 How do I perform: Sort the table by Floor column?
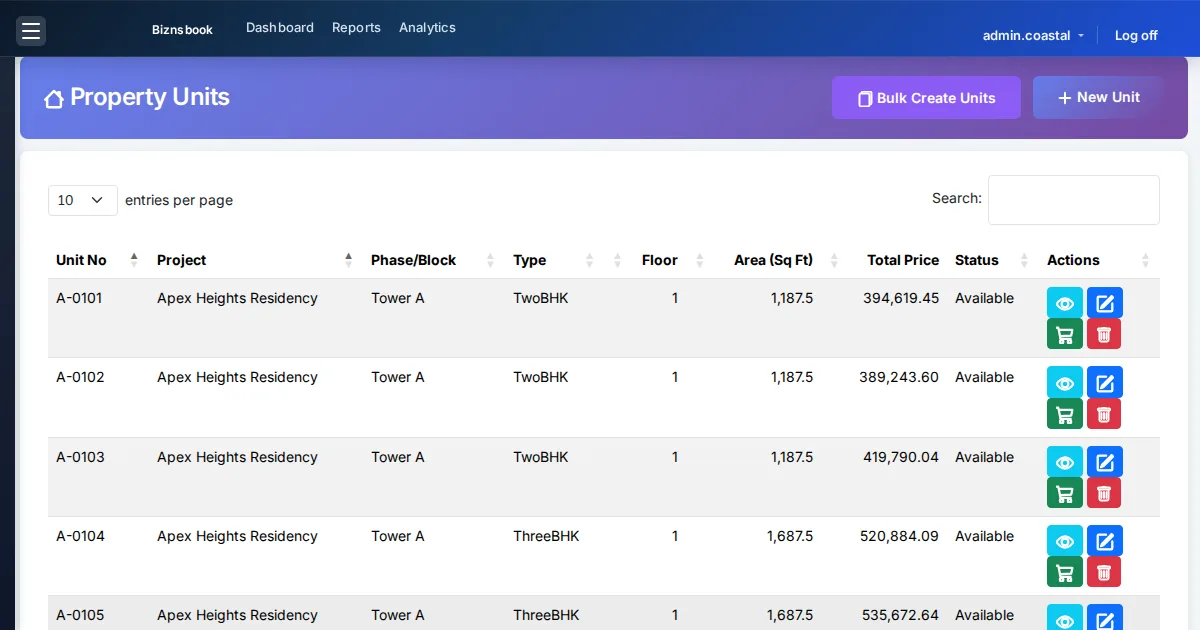671,260
